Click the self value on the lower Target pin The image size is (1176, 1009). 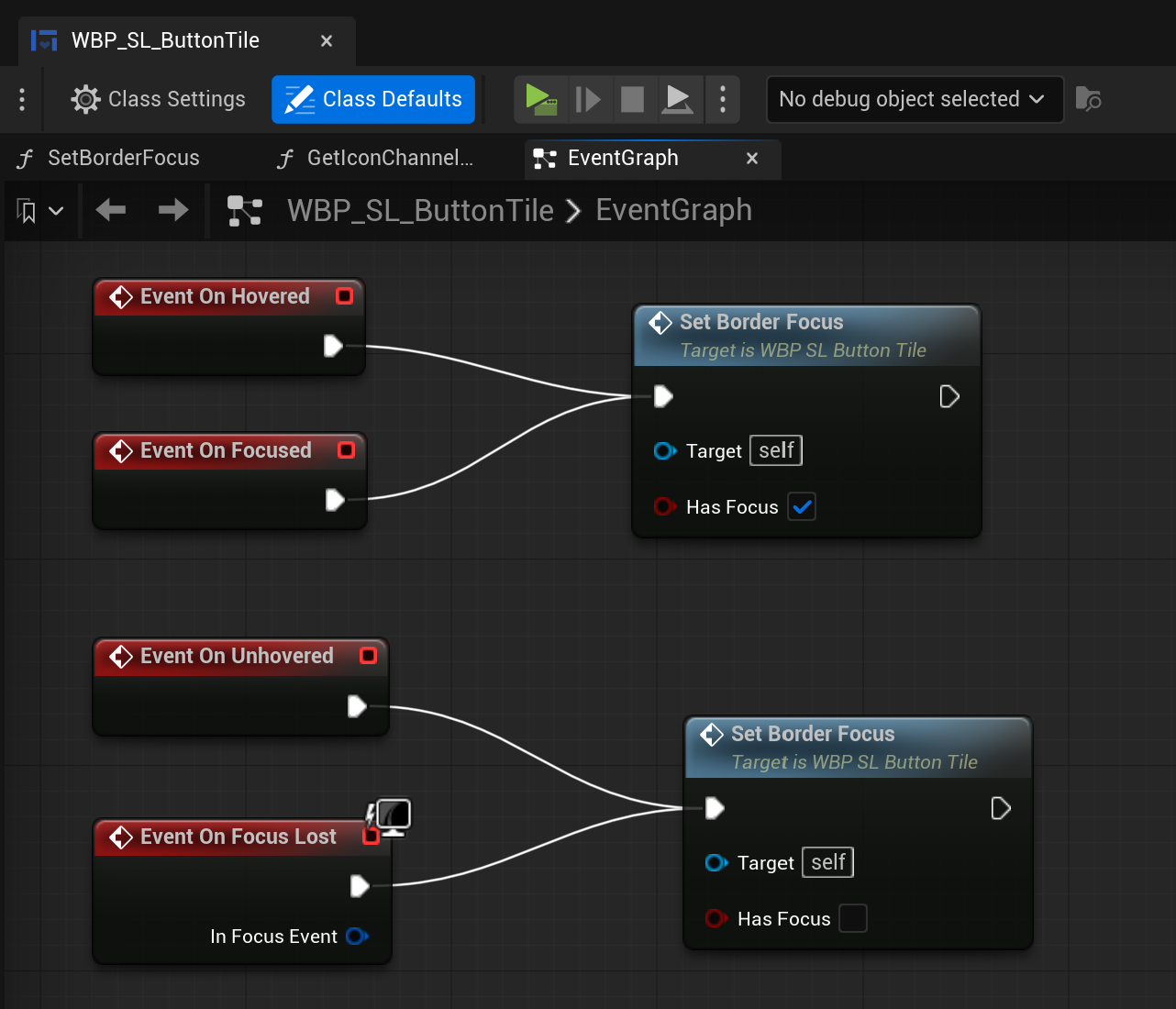pos(827,862)
